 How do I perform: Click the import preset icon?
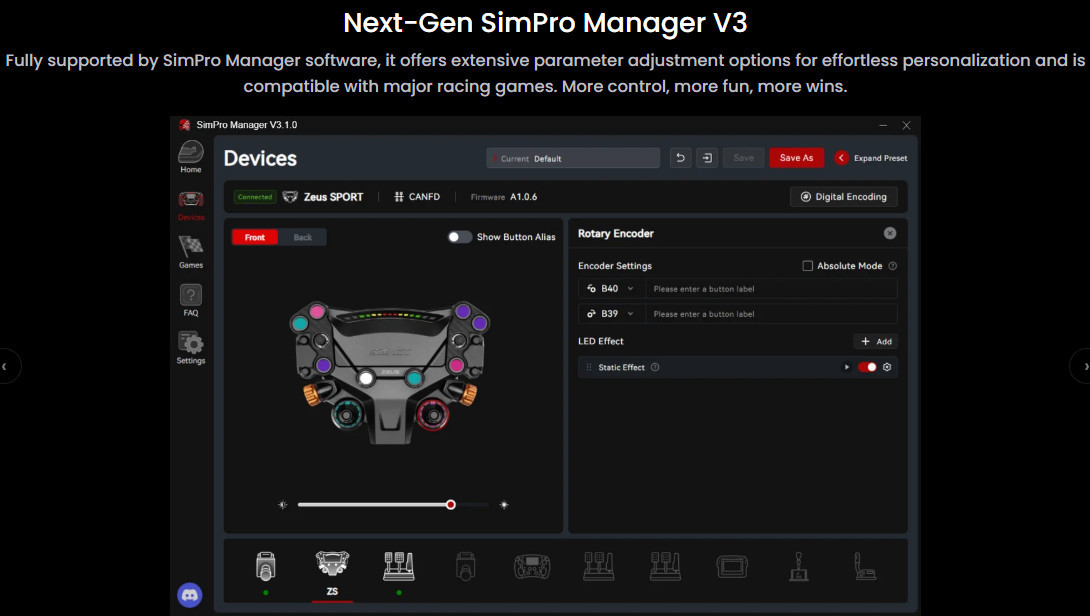pos(707,158)
